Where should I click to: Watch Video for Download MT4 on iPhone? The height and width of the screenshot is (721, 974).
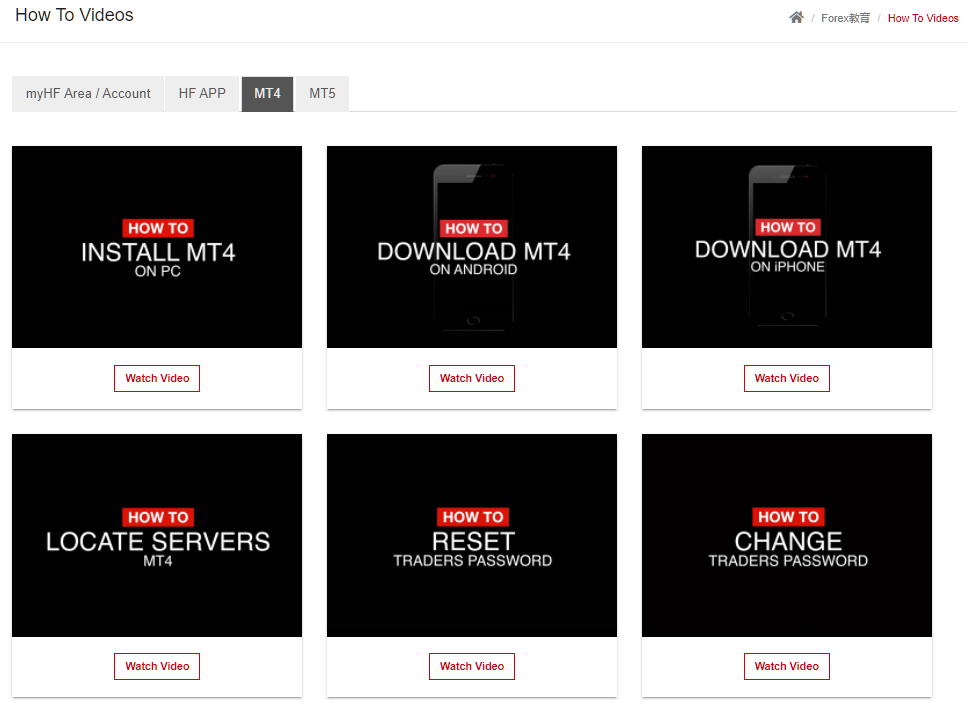787,378
